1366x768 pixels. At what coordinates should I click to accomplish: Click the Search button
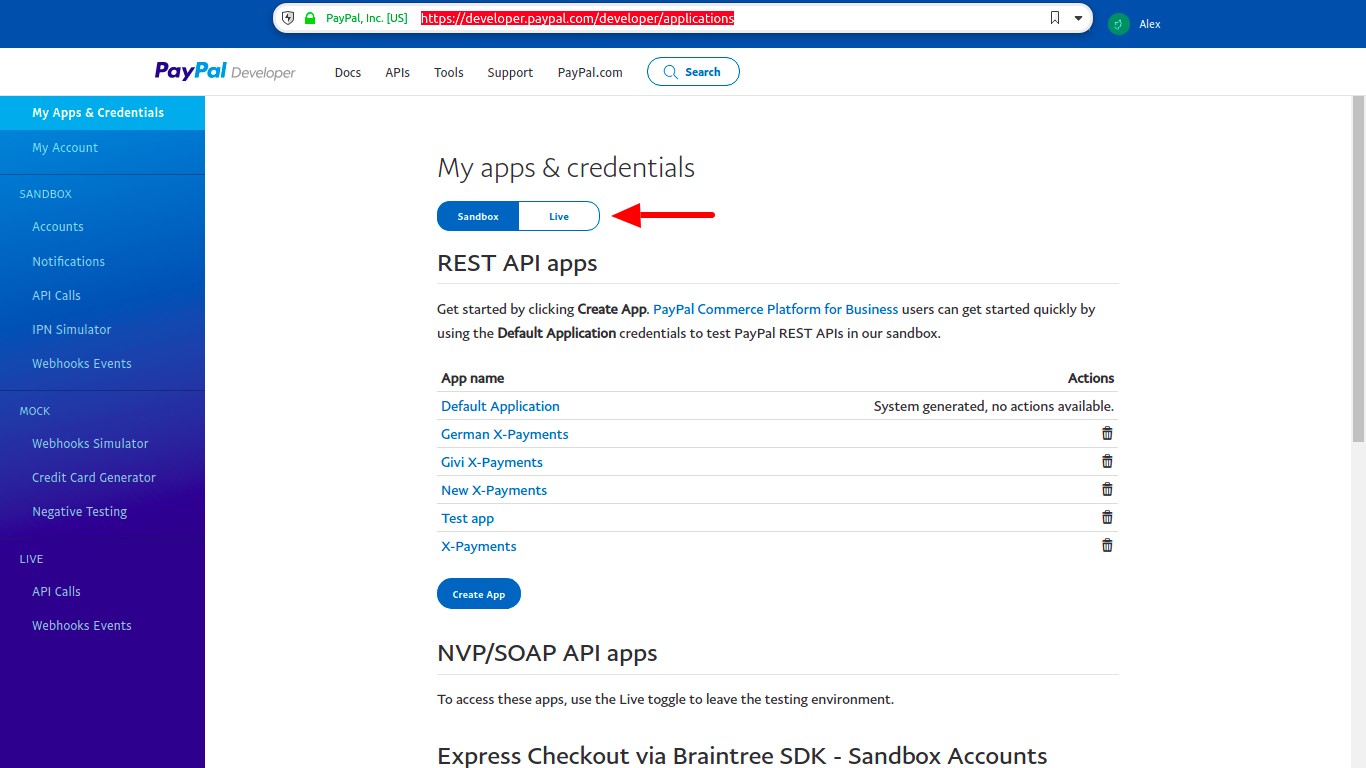[x=693, y=72]
